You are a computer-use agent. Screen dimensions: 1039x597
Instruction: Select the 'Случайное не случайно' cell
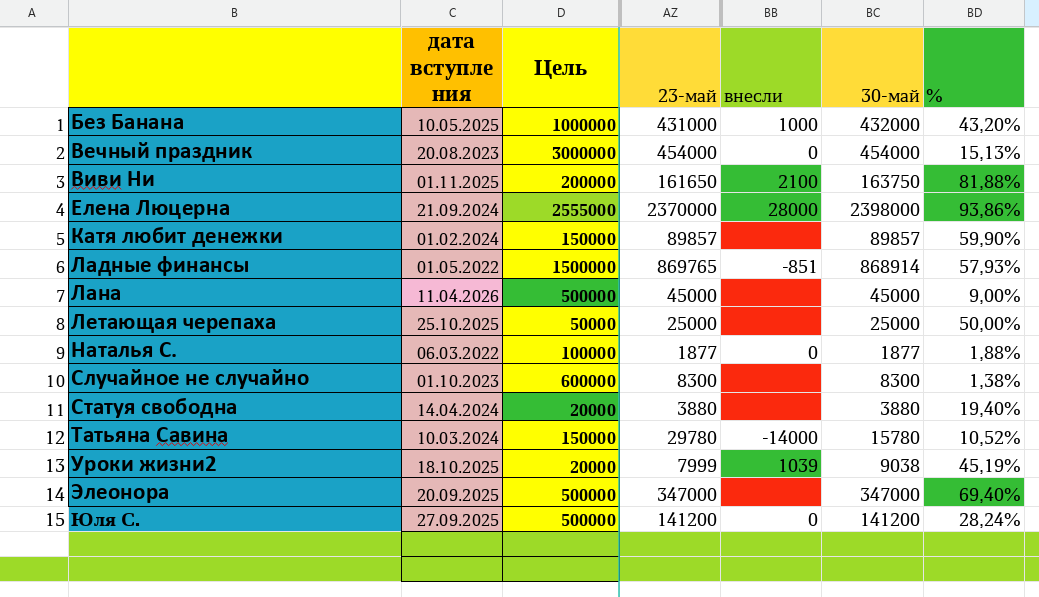point(235,378)
